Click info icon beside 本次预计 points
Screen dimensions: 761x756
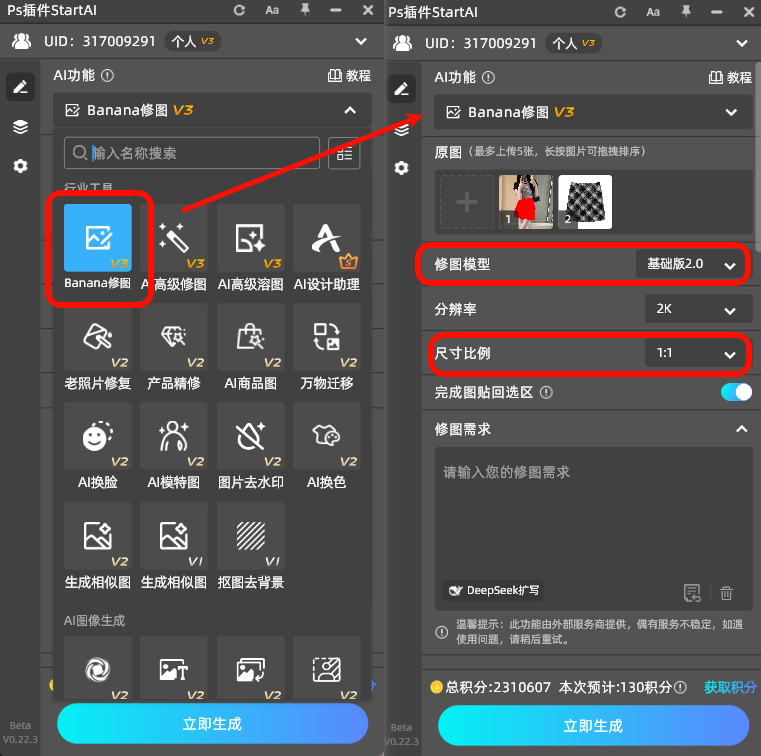[x=680, y=687]
